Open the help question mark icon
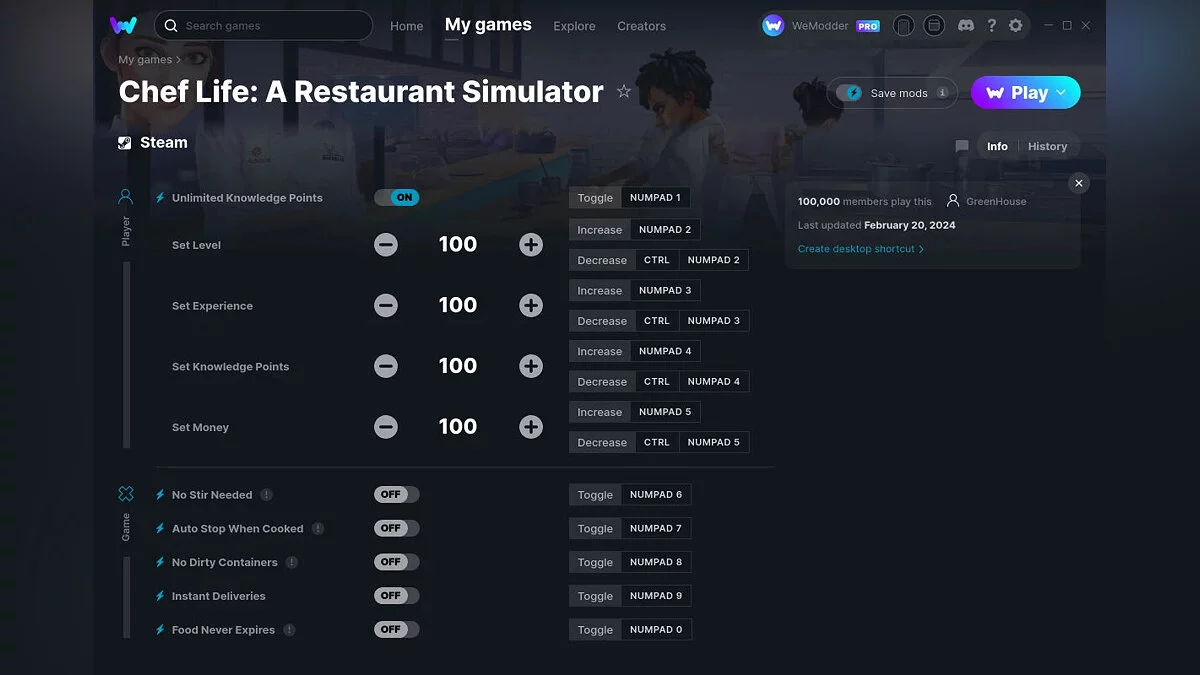 pyautogui.click(x=992, y=26)
